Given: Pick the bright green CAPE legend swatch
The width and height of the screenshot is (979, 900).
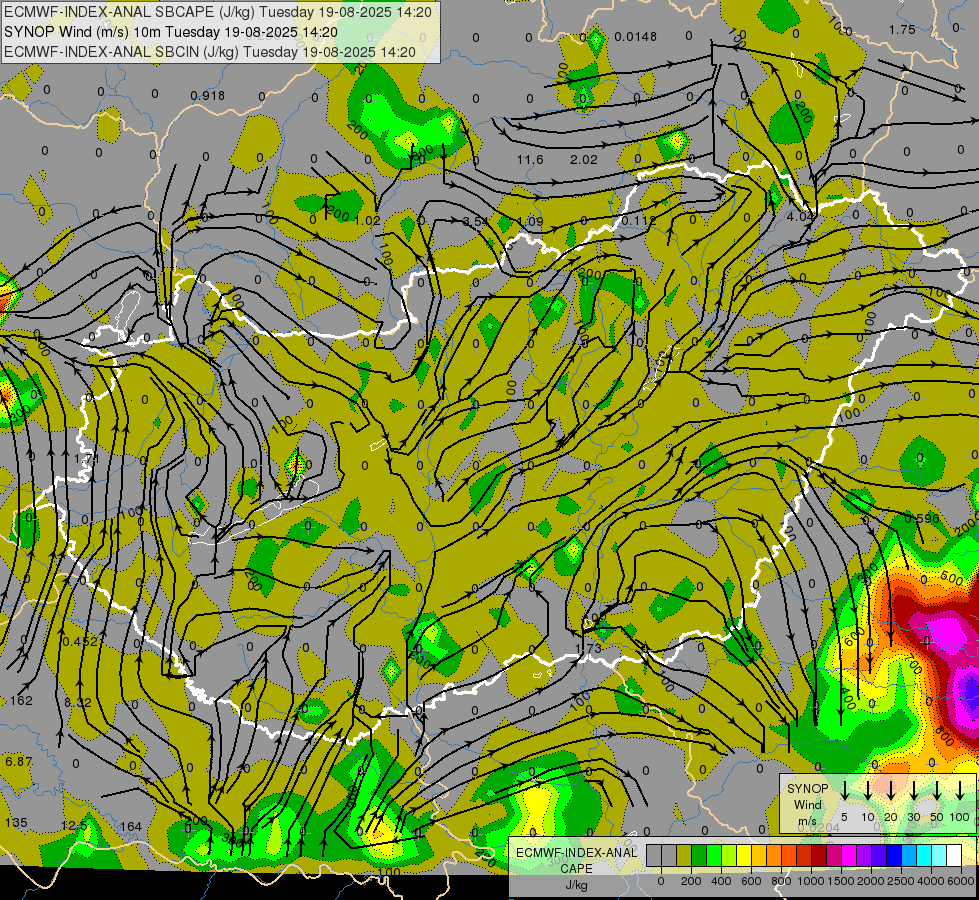Looking at the screenshot, I should tap(714, 856).
